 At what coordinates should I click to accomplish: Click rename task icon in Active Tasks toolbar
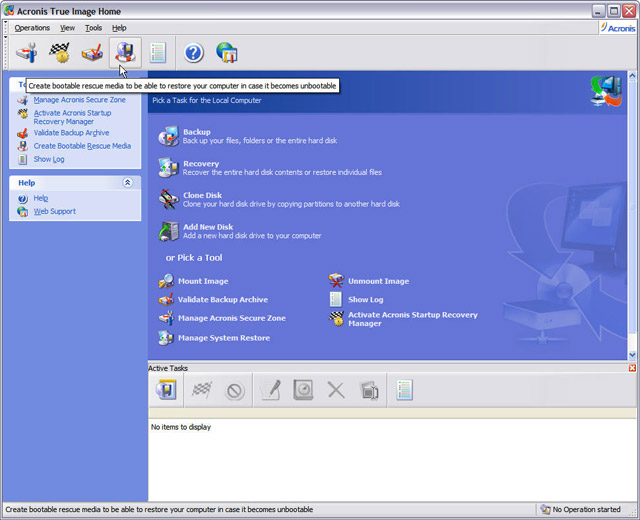pyautogui.click(x=369, y=391)
